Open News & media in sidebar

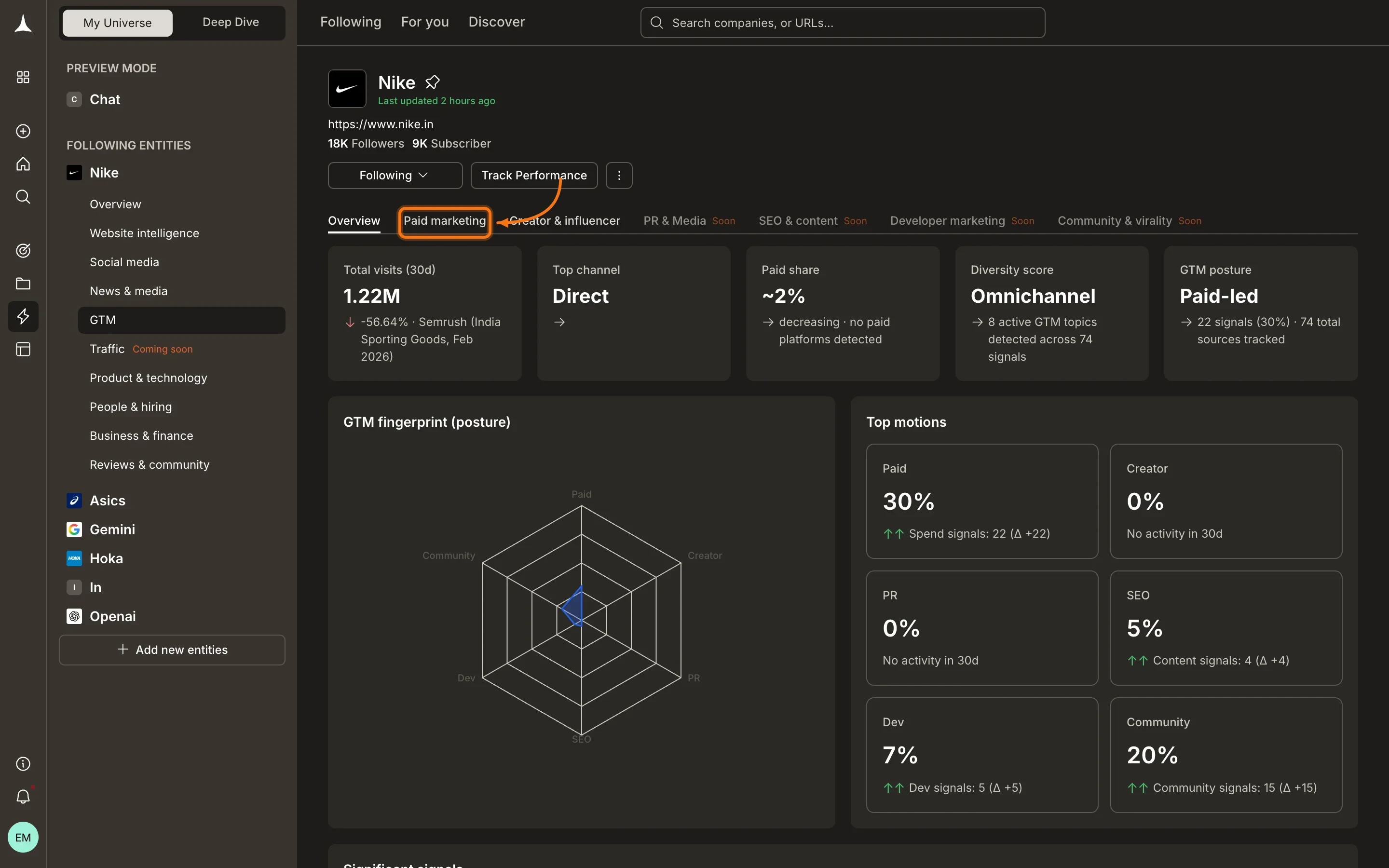[x=129, y=291]
